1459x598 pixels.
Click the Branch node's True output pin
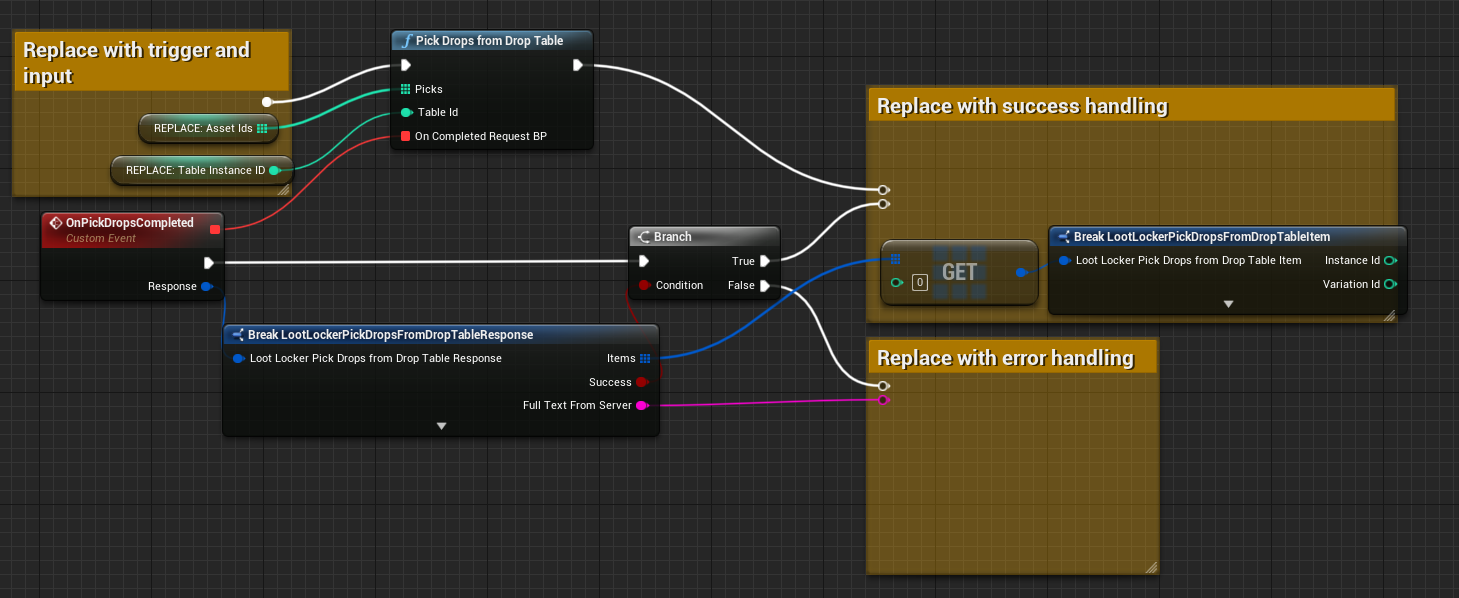(764, 261)
